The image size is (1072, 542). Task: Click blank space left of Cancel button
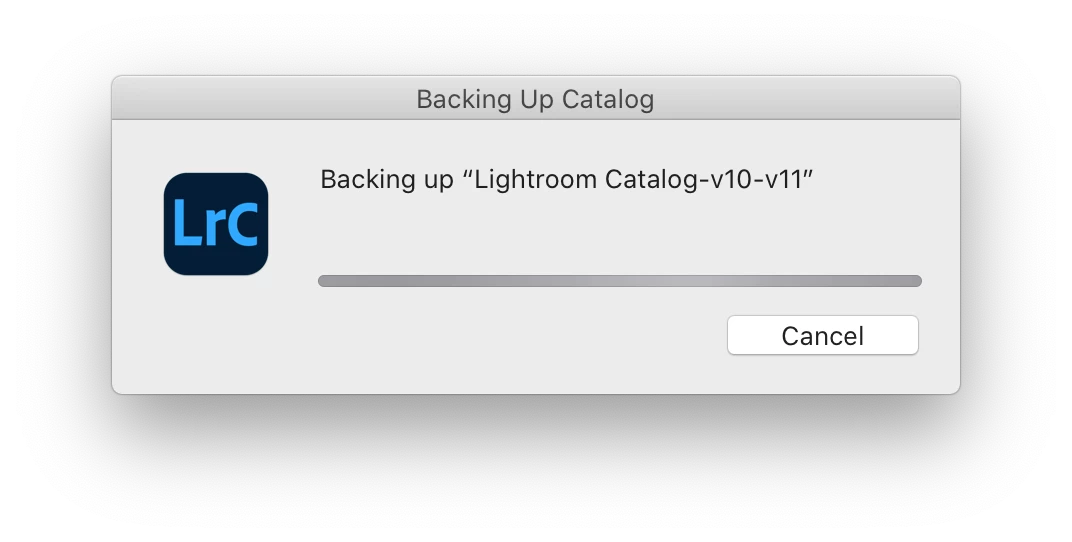click(520, 335)
